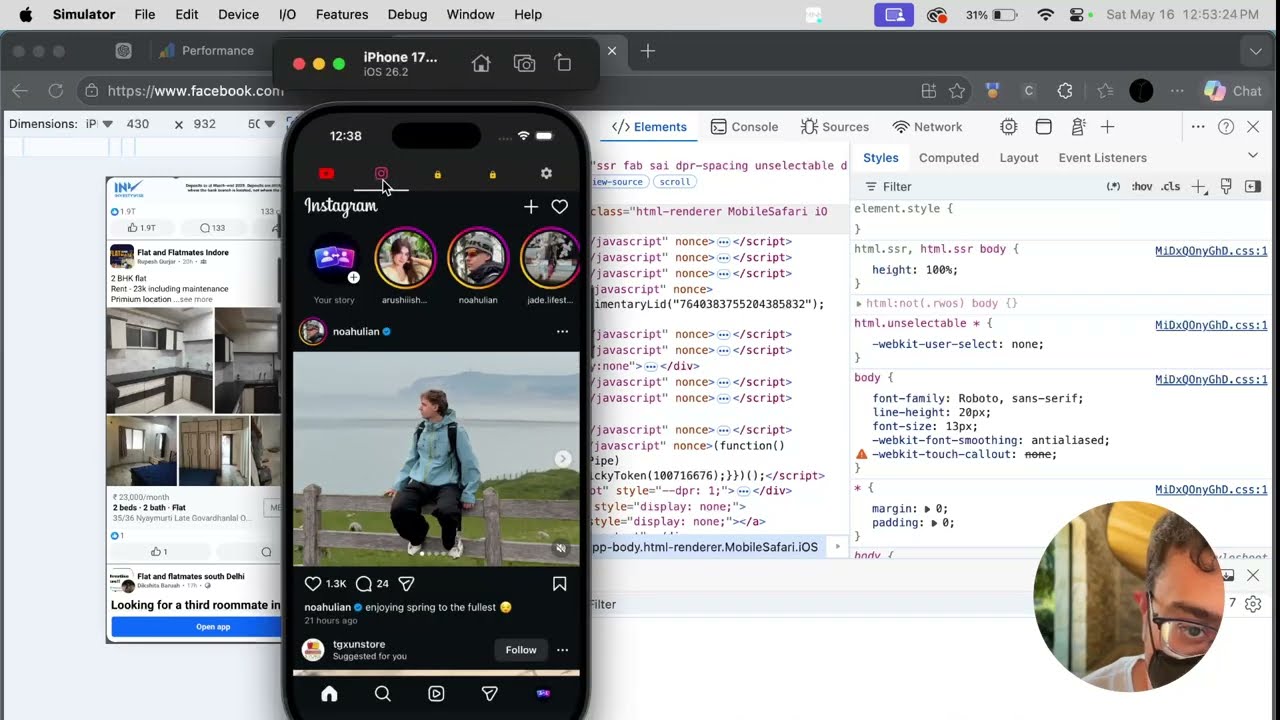Toggle the :hov element state panel
This screenshot has width=1280, height=720.
(x=1141, y=187)
